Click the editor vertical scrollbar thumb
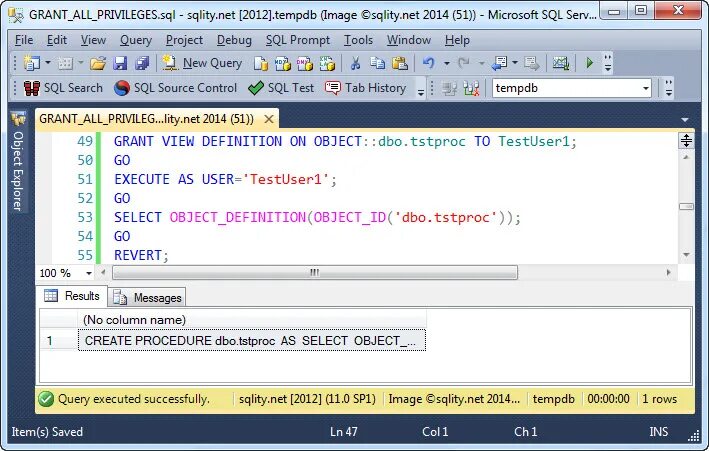709x451 pixels. pos(686,206)
